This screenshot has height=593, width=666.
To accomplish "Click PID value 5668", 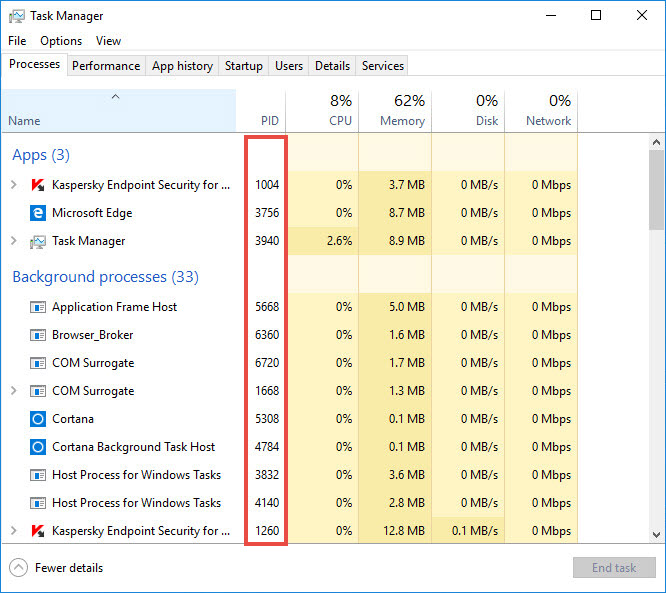I will 267,307.
